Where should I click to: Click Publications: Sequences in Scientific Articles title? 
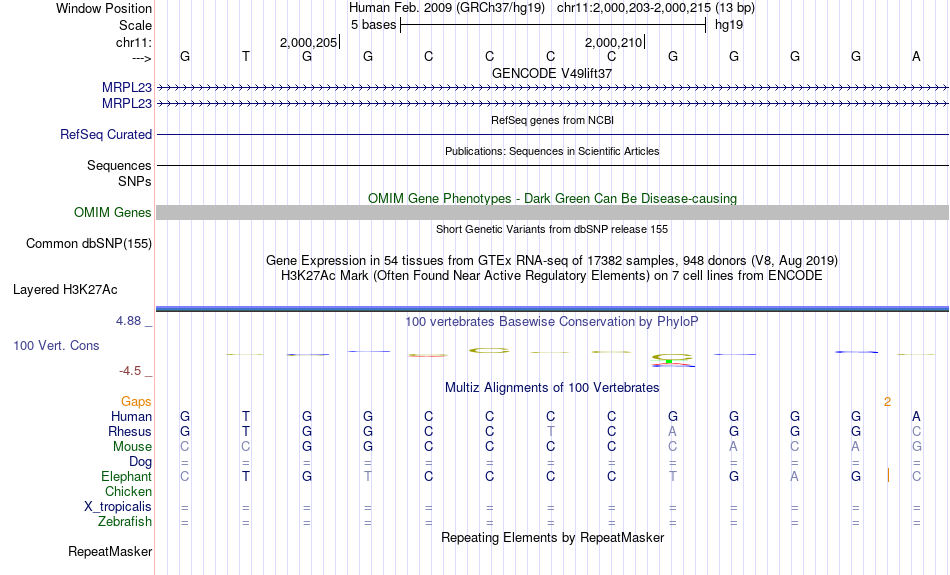[552, 151]
